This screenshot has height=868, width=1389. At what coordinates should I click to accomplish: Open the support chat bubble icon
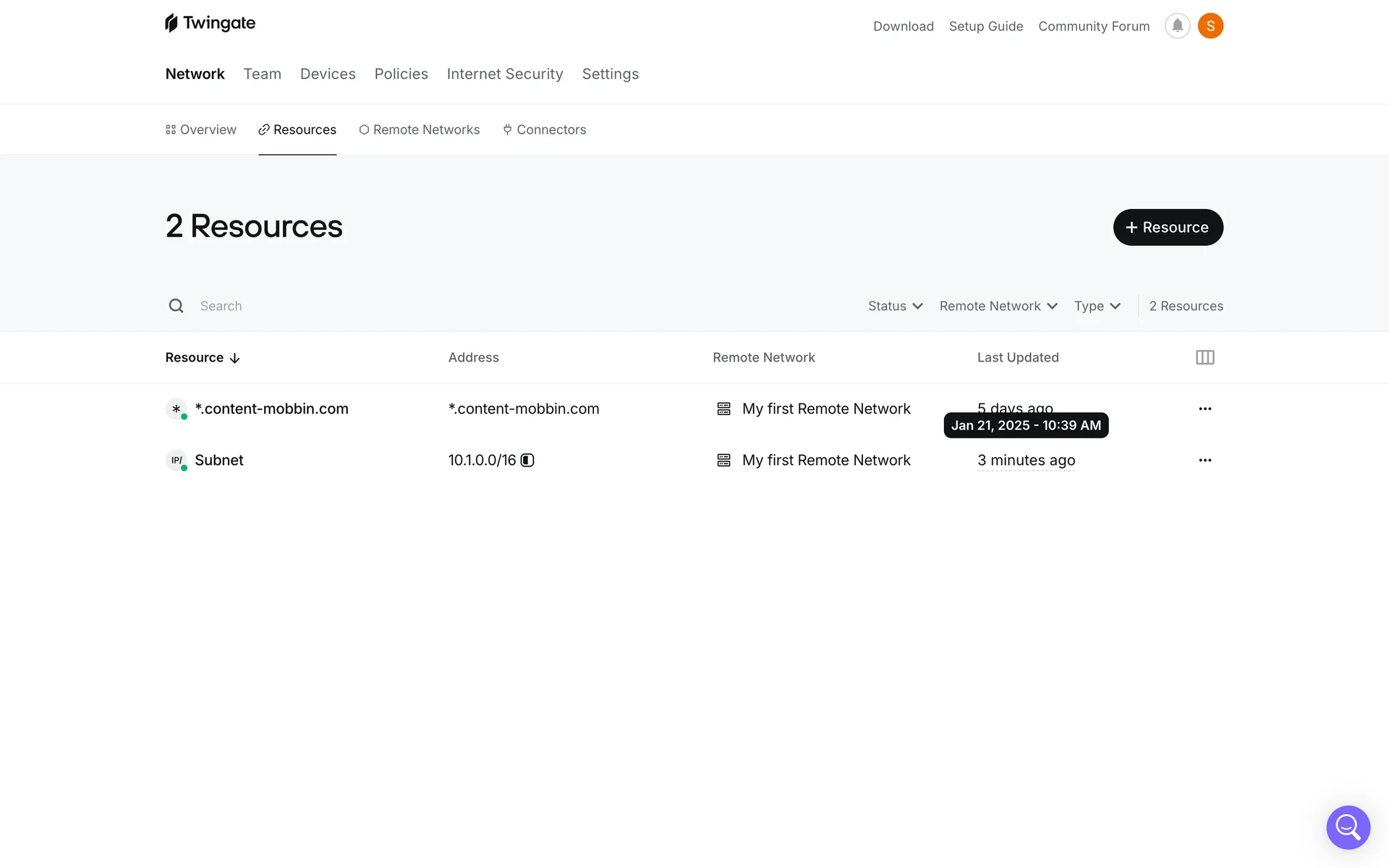1348,827
